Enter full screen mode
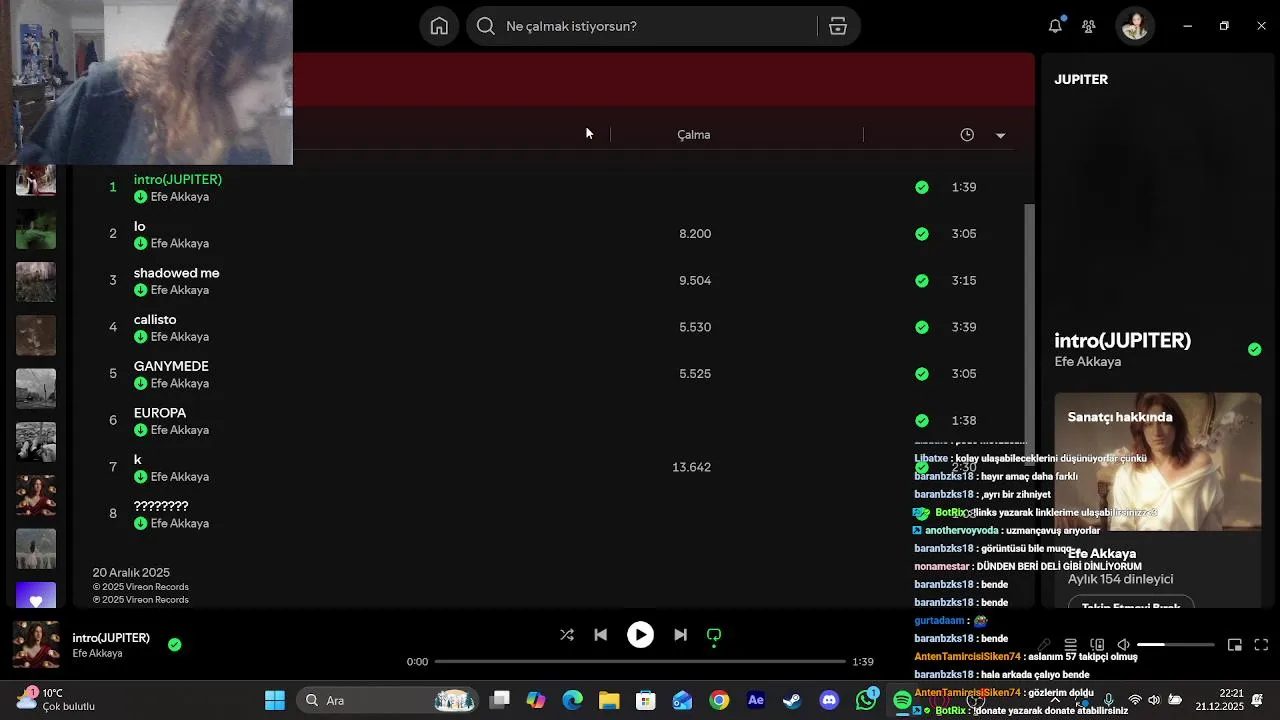 [1261, 645]
